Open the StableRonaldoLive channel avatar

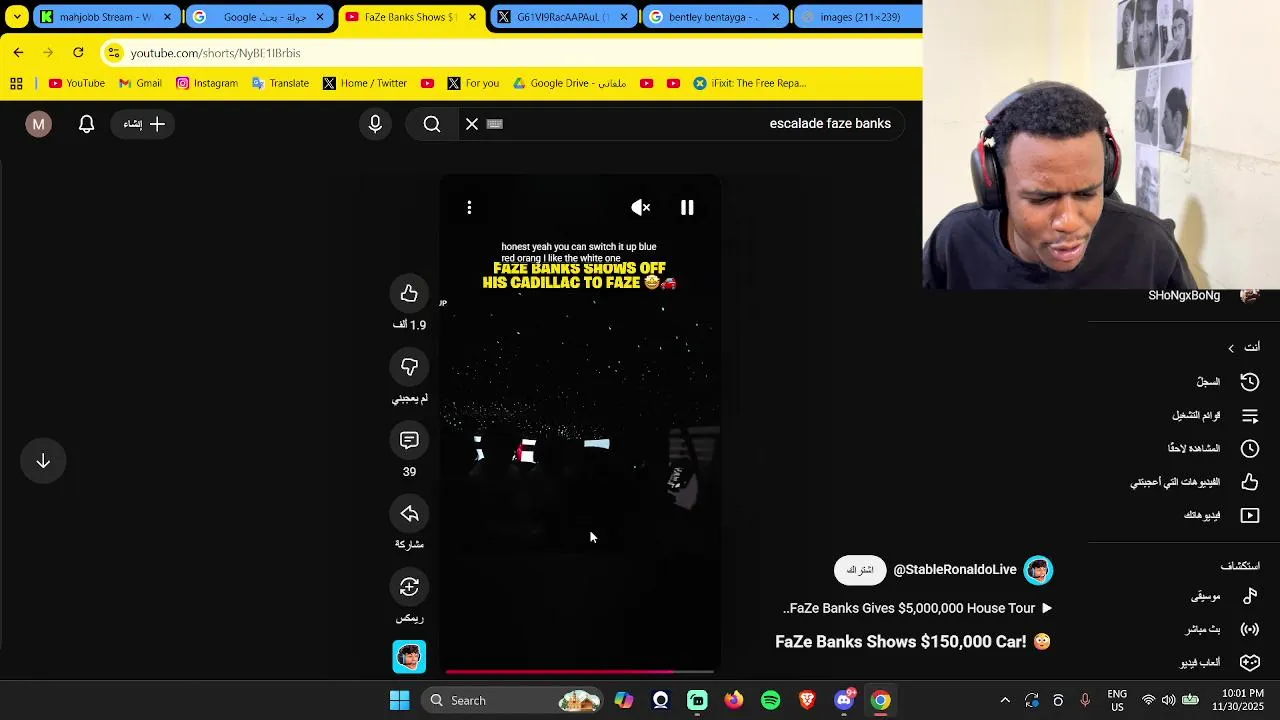pos(1038,570)
